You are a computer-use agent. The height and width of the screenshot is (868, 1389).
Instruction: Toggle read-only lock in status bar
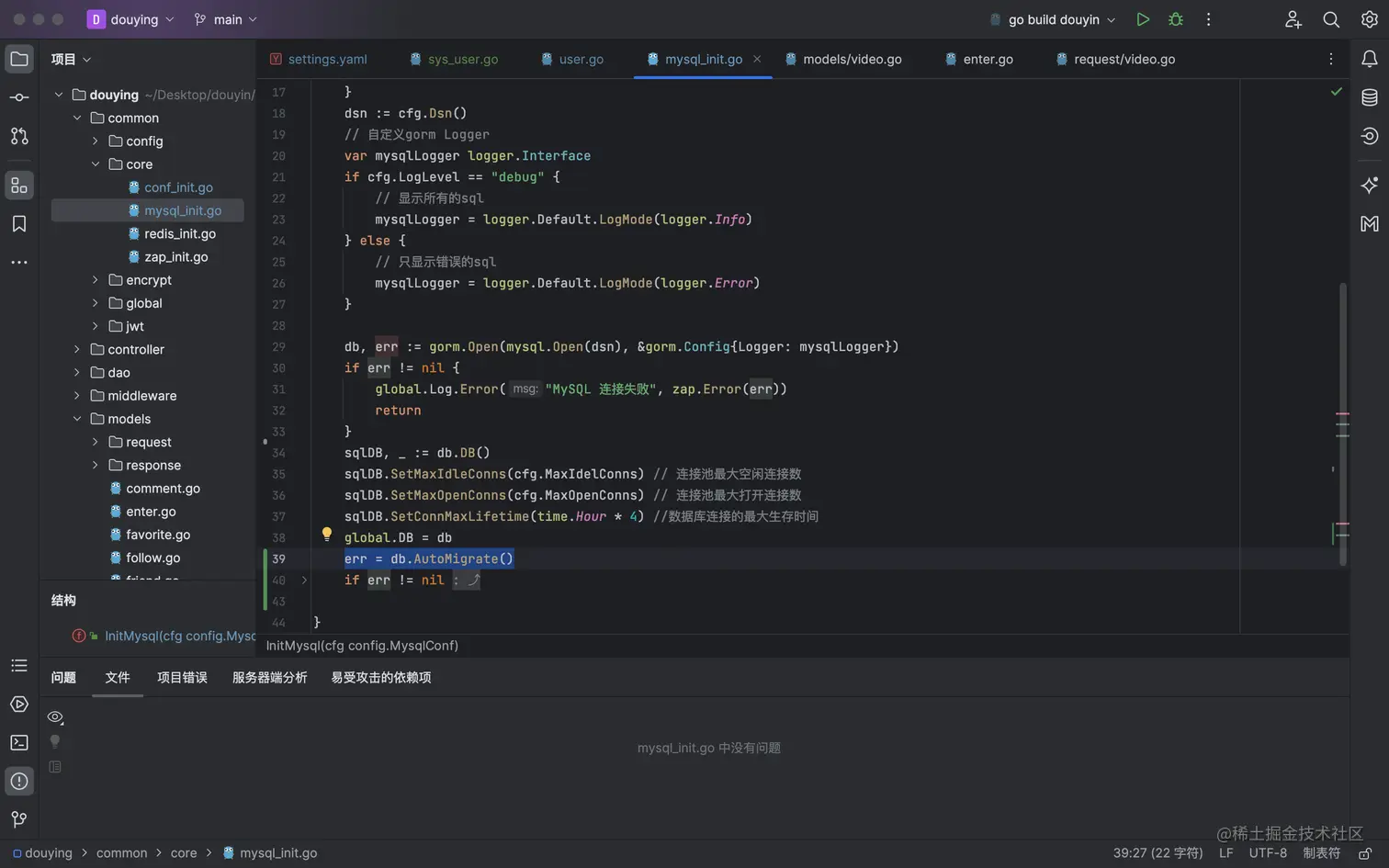point(1366,853)
